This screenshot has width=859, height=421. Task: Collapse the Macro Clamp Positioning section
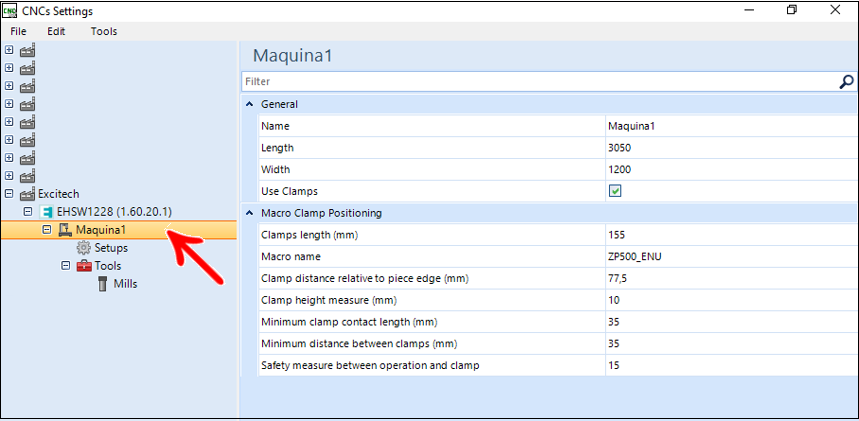pyautogui.click(x=250, y=213)
